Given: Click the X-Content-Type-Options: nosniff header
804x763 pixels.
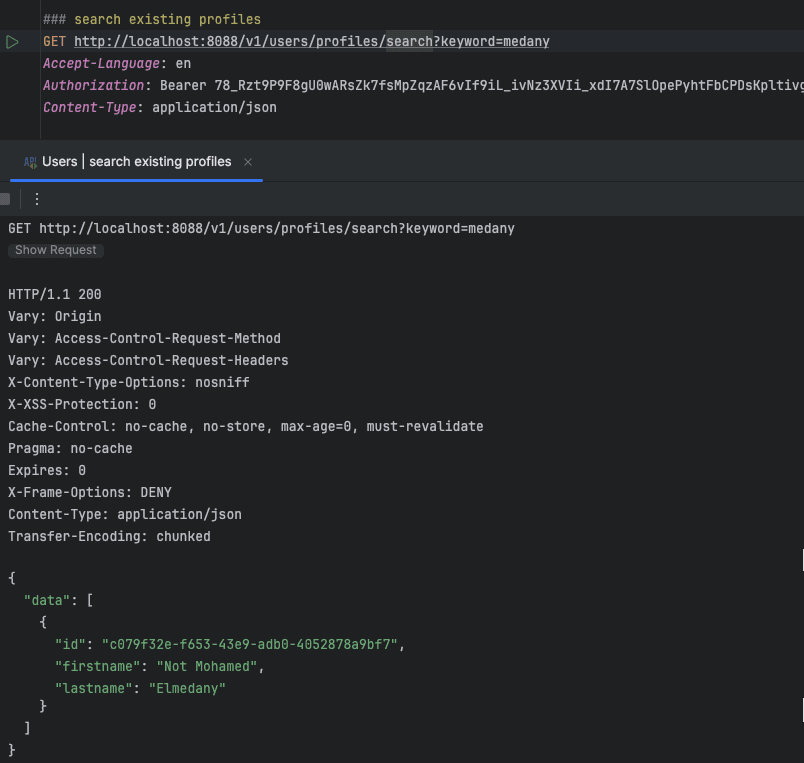Looking at the screenshot, I should pyautogui.click(x=129, y=383).
